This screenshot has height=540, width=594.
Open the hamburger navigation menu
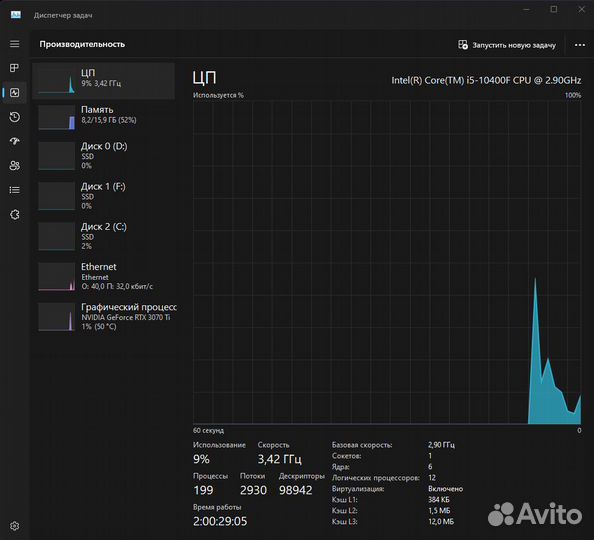(x=14, y=44)
